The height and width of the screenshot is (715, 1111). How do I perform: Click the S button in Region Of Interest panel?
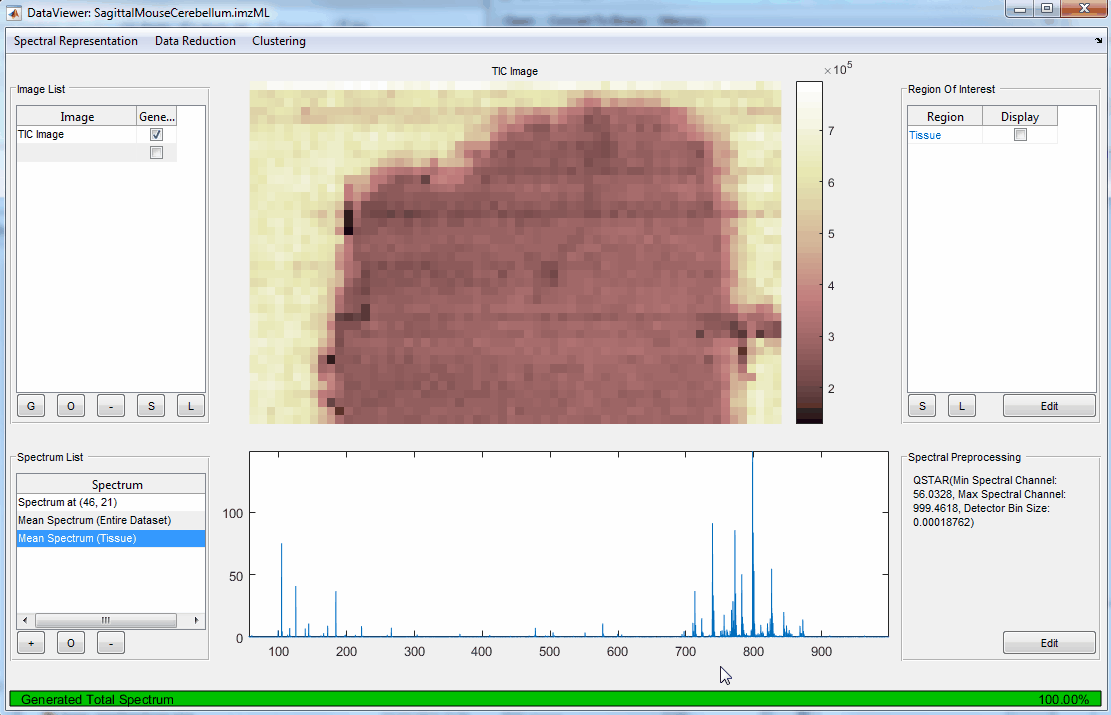tap(921, 405)
